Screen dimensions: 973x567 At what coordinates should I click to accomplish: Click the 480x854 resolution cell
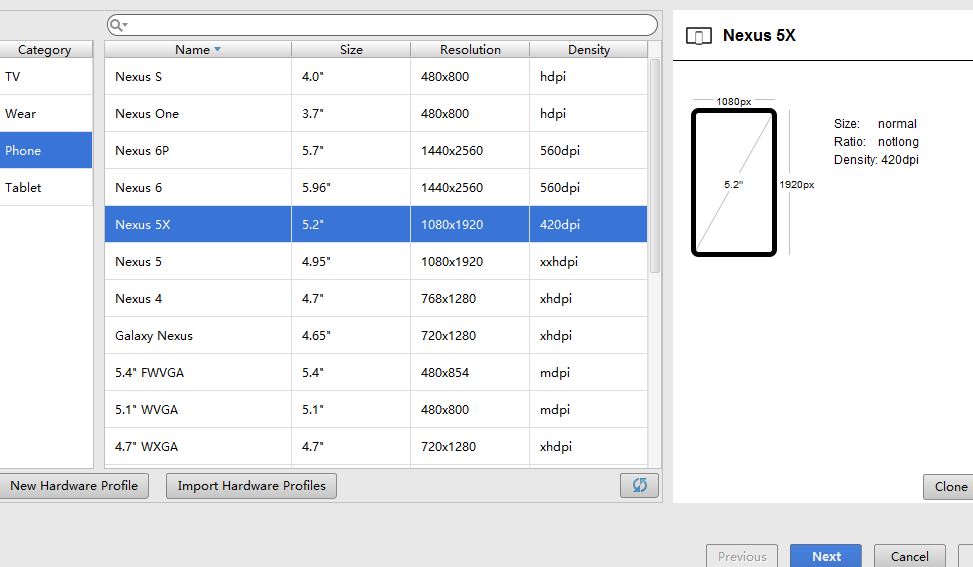click(470, 372)
